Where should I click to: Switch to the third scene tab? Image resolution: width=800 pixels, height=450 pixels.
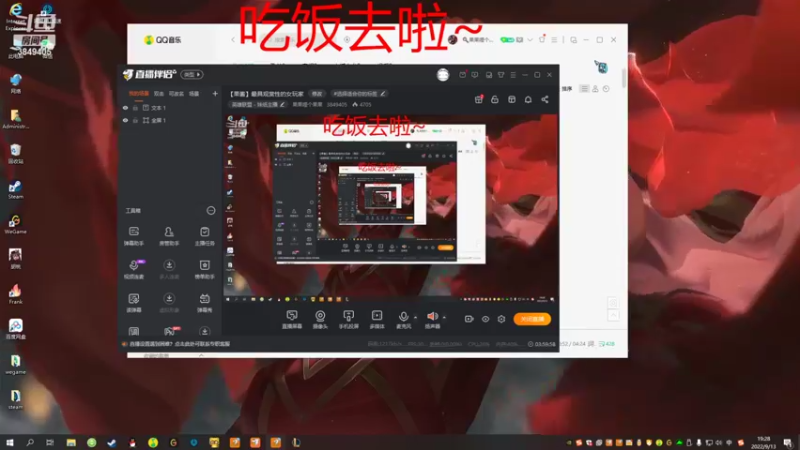click(177, 94)
